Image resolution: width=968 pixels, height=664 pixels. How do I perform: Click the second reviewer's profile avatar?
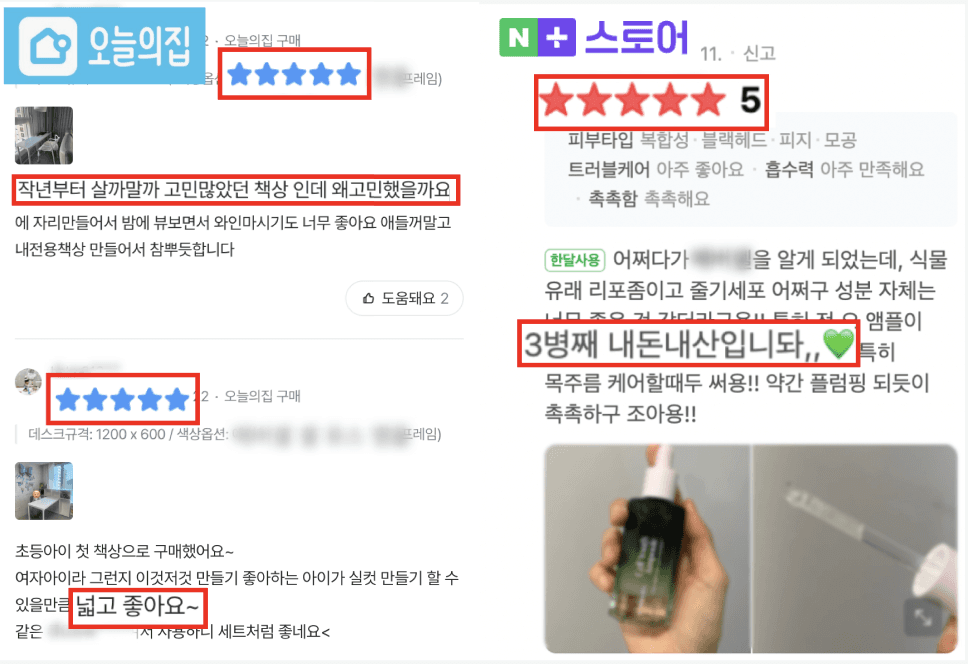[28, 381]
